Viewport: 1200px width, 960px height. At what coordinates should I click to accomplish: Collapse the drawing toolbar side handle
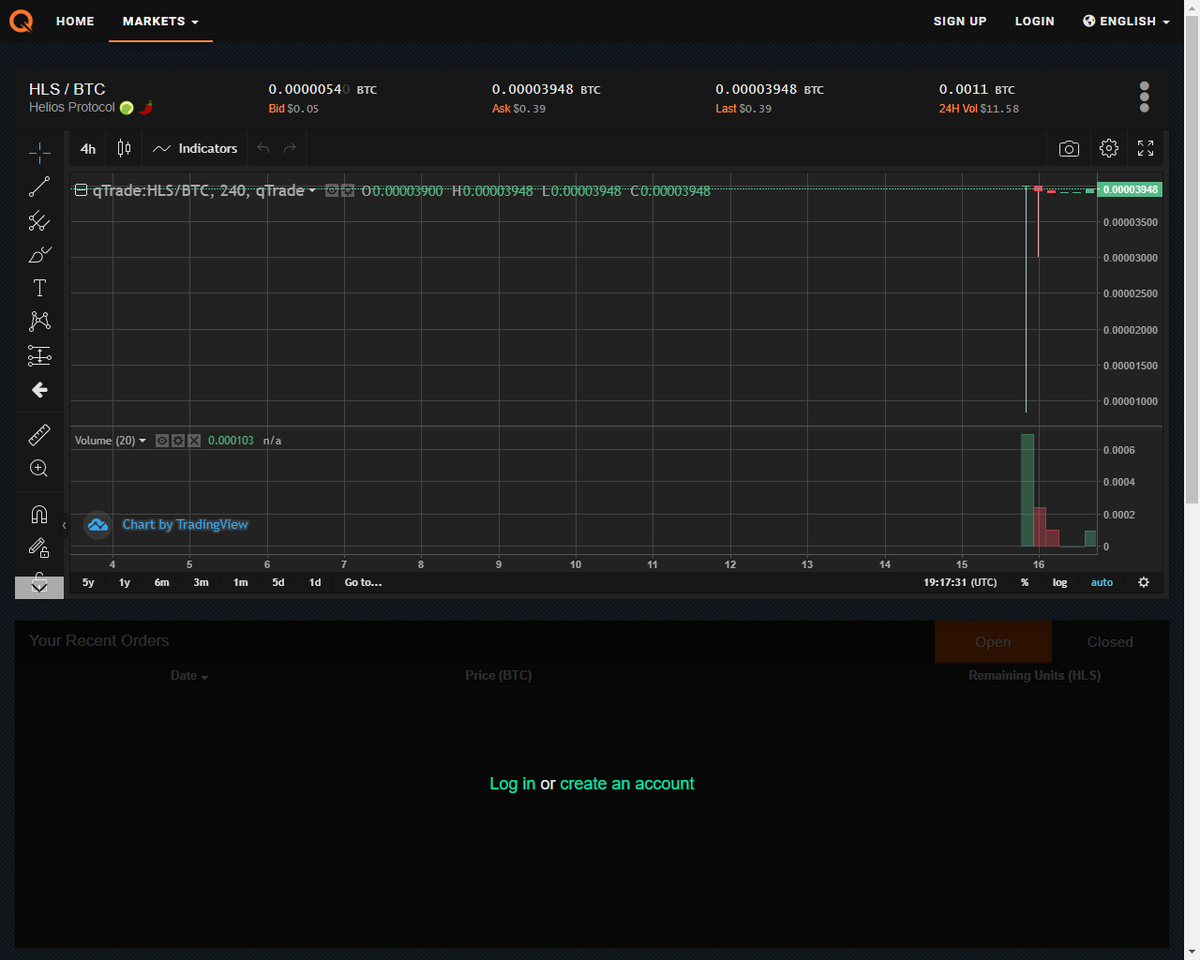(64, 525)
